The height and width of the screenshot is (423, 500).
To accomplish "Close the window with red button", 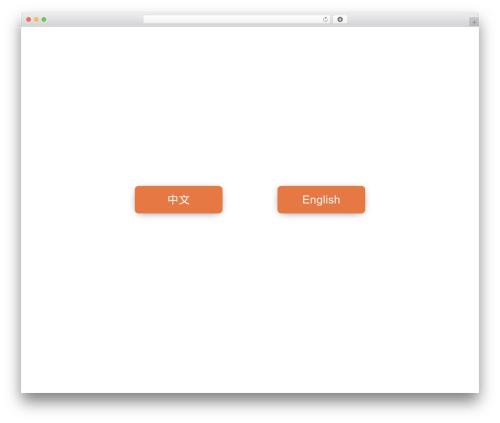I will tap(29, 19).
